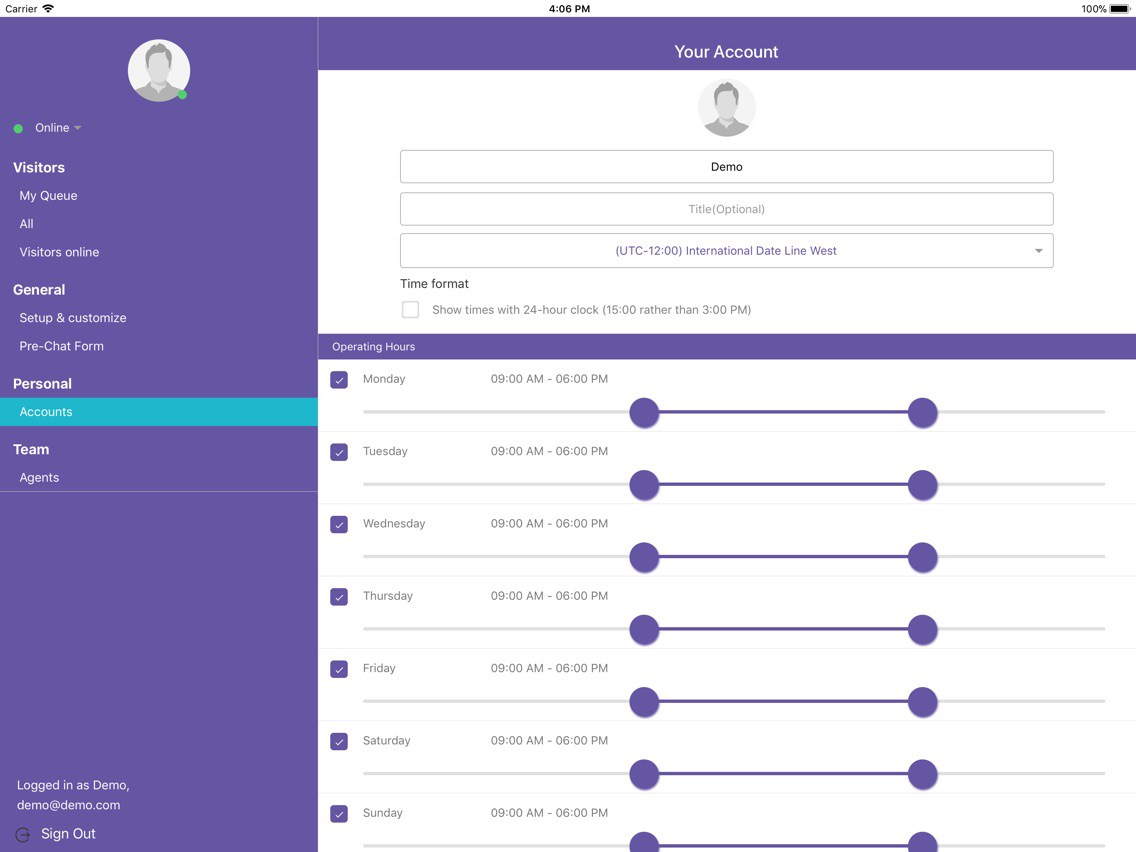The height and width of the screenshot is (852, 1136).
Task: Tap the Wi-Fi icon in status bar
Action: [48, 9]
